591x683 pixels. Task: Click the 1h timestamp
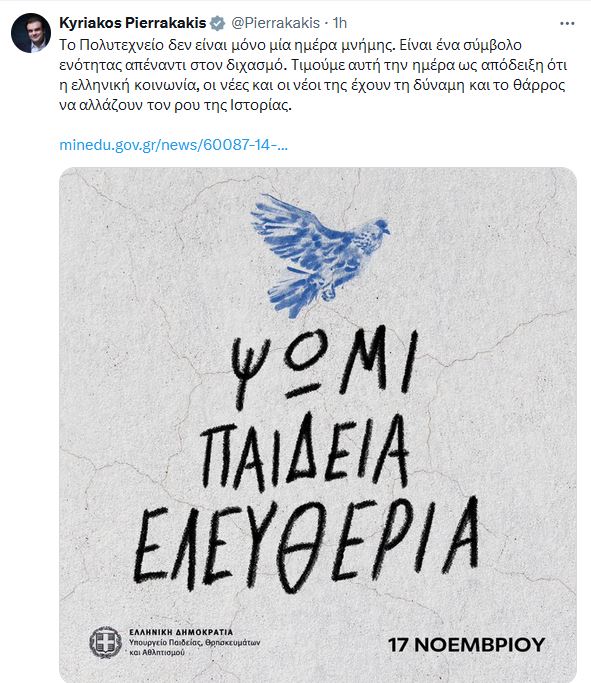click(x=340, y=23)
